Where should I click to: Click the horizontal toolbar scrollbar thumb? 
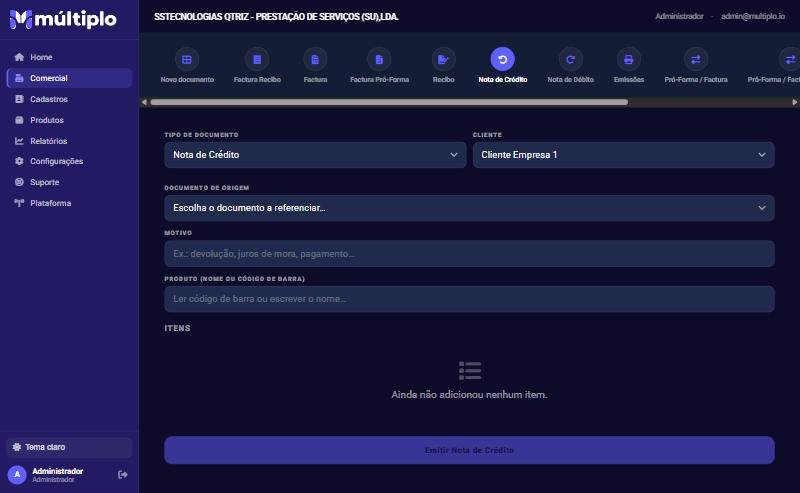389,102
